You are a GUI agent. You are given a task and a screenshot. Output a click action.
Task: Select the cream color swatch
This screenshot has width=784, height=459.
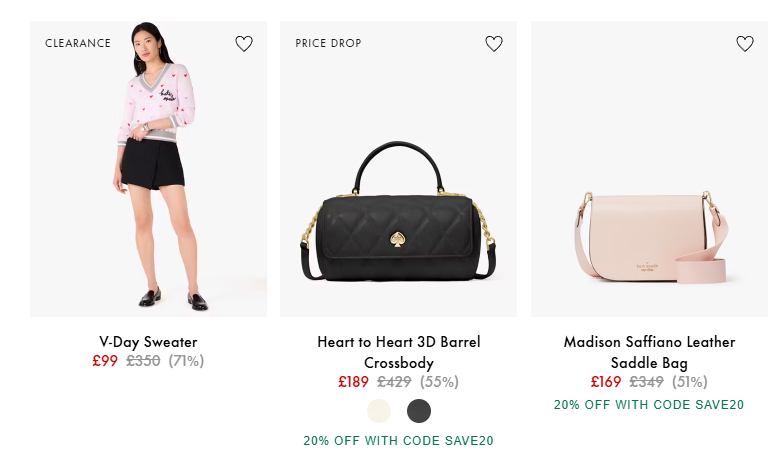click(x=379, y=411)
